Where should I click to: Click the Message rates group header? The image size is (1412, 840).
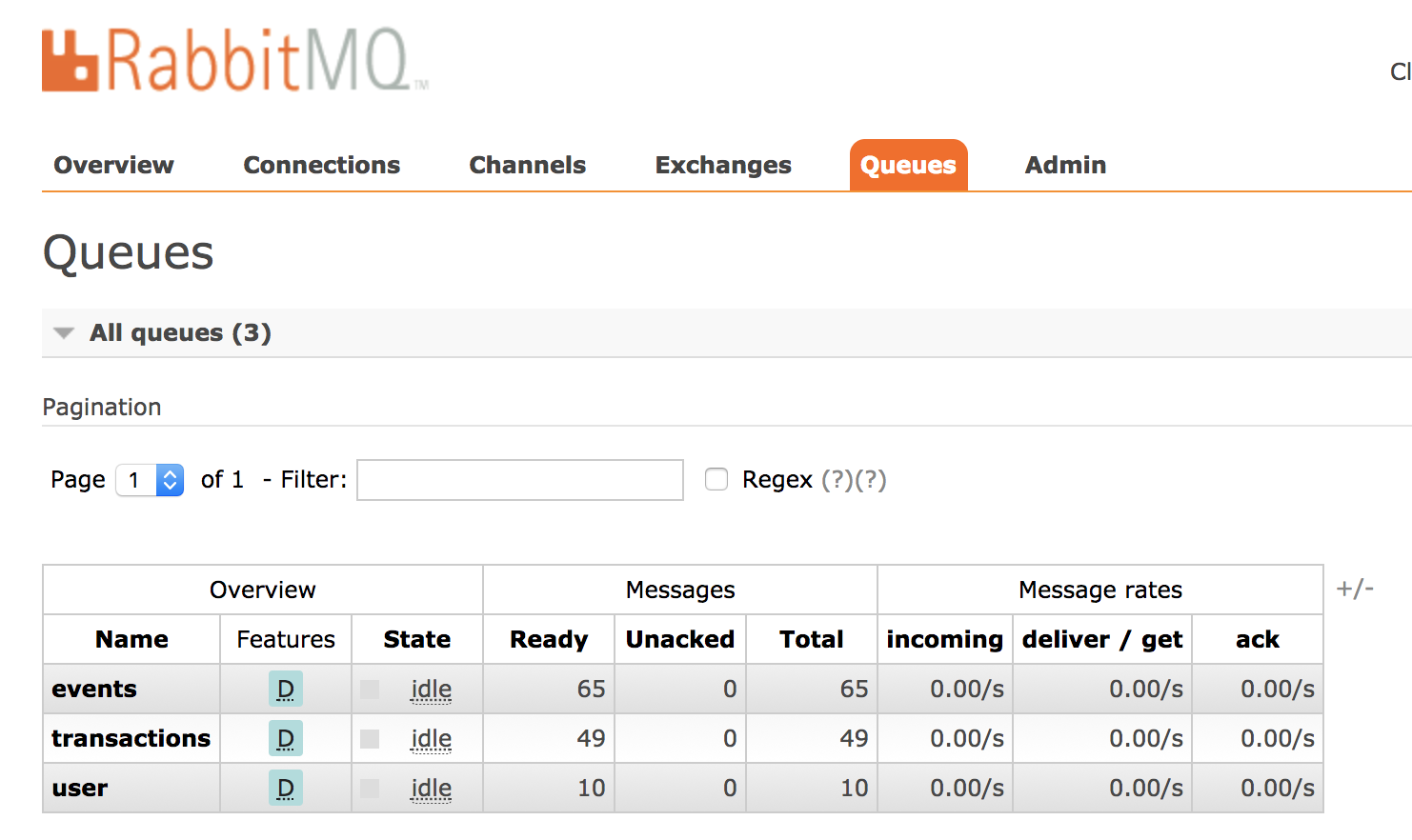pos(1100,590)
